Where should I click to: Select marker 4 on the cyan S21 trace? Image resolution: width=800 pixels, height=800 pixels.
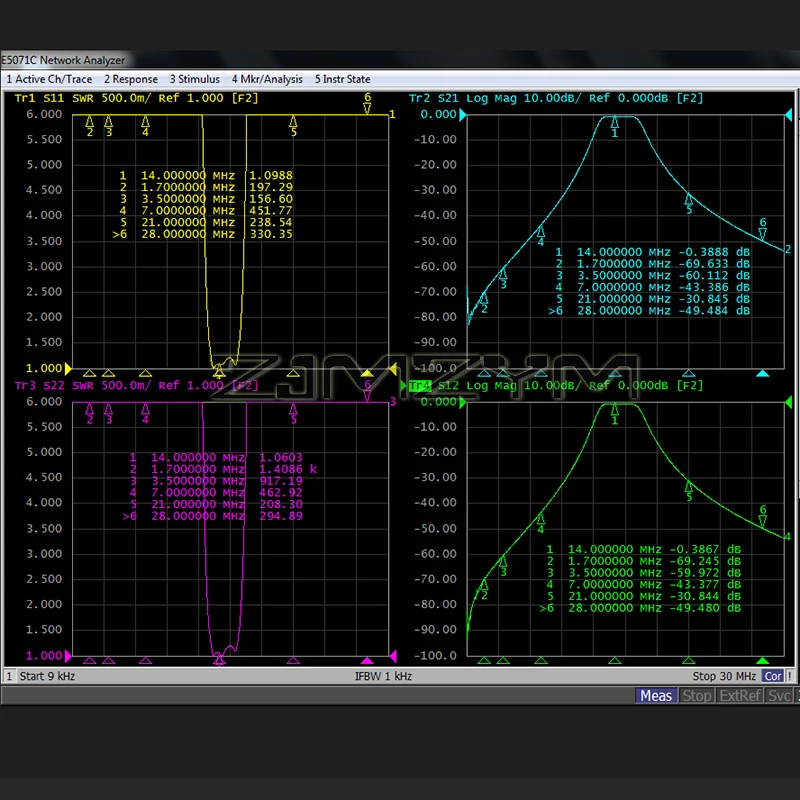(x=541, y=236)
